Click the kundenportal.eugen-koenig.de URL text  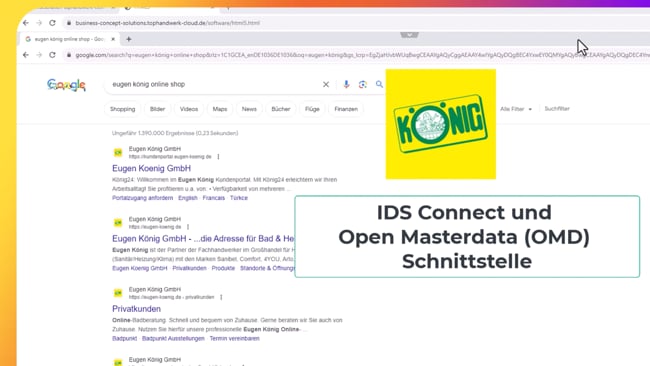[x=170, y=157]
